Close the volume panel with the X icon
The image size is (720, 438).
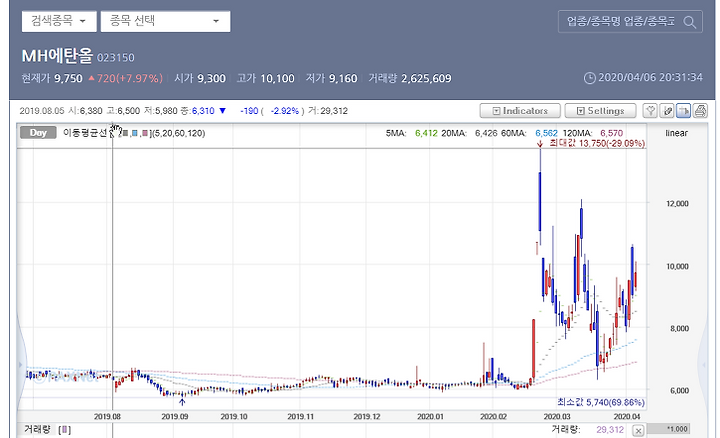point(638,430)
